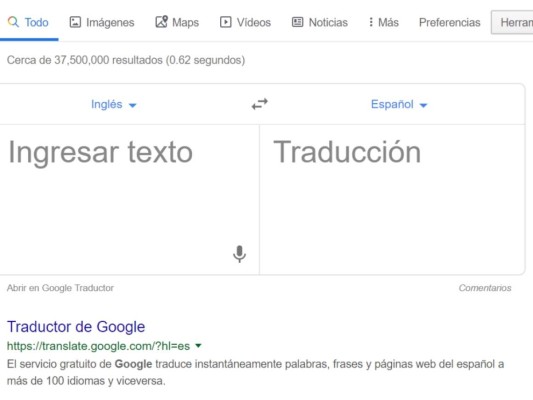533x400 pixels.
Task: Activate the microphone voice input icon
Action: click(239, 254)
